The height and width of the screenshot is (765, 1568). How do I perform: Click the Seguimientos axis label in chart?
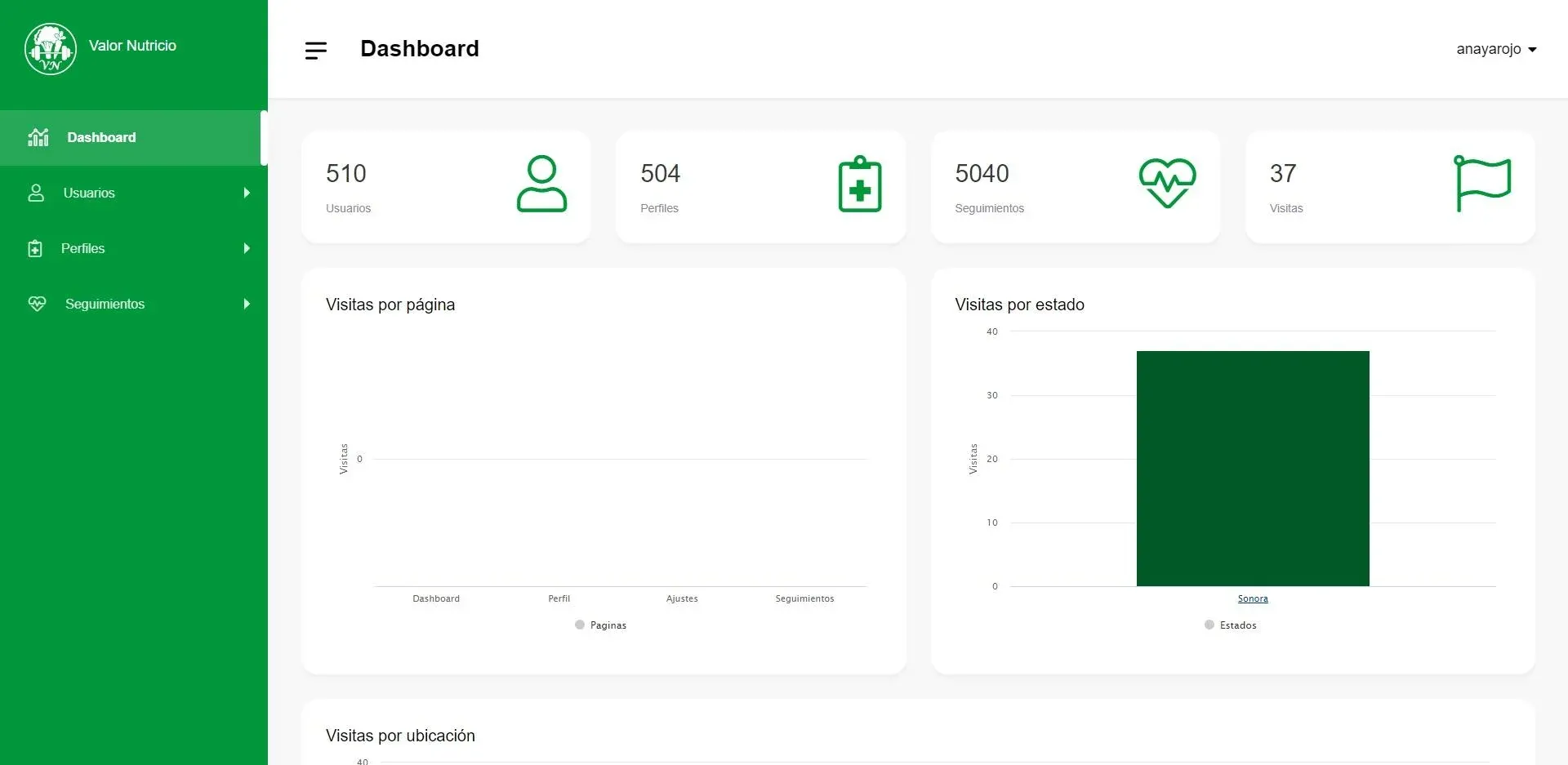(x=804, y=598)
